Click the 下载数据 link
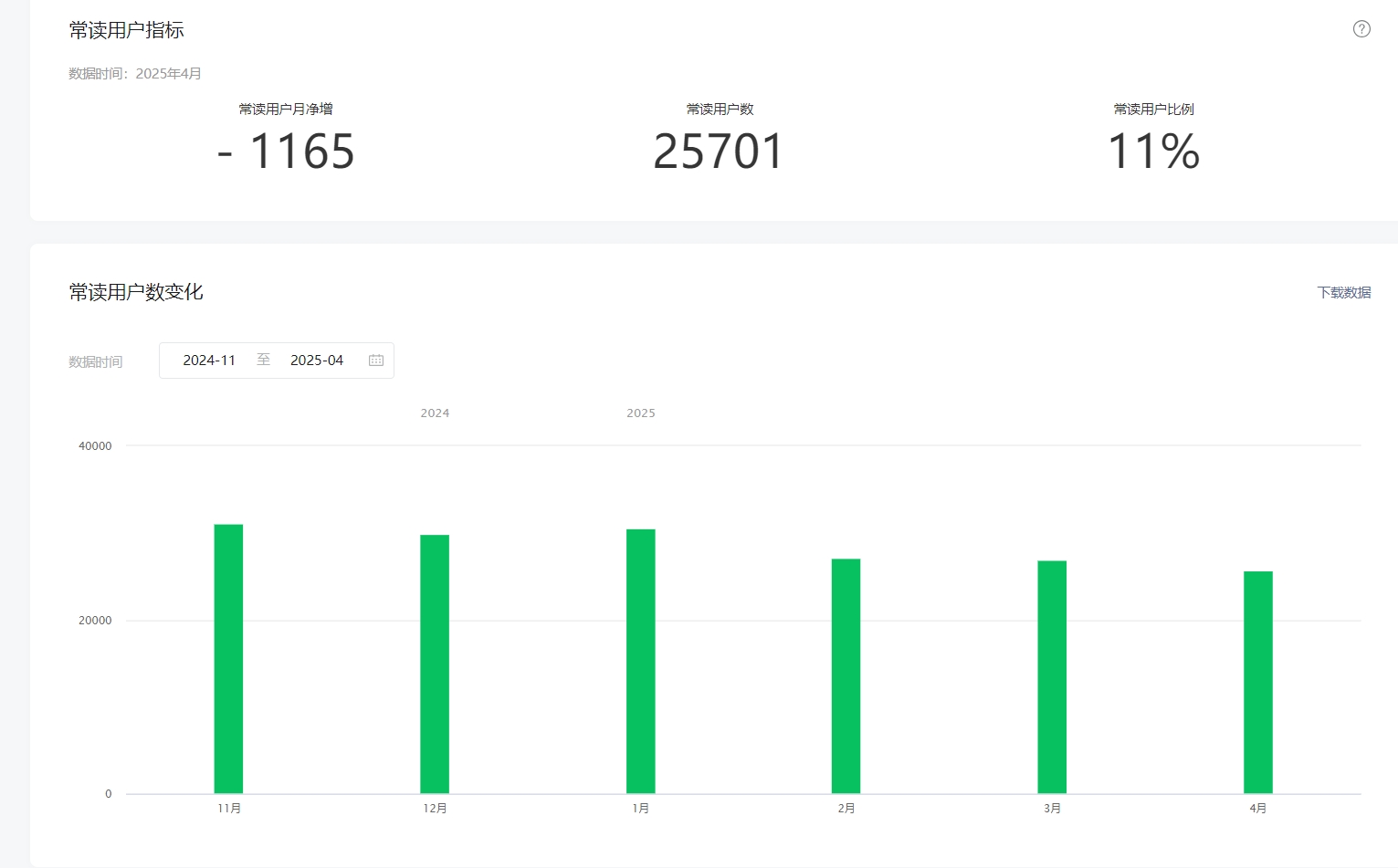Screen dimensions: 1398x868 (x=1343, y=293)
